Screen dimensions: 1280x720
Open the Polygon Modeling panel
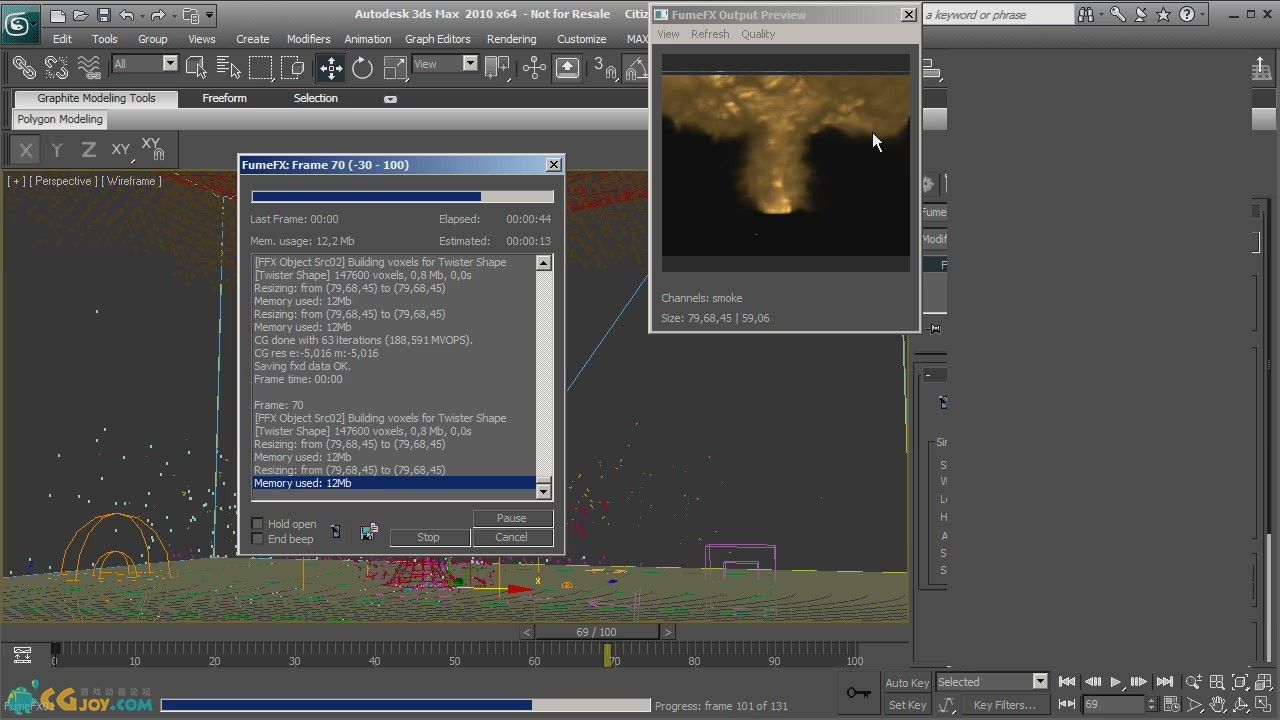pyautogui.click(x=60, y=119)
